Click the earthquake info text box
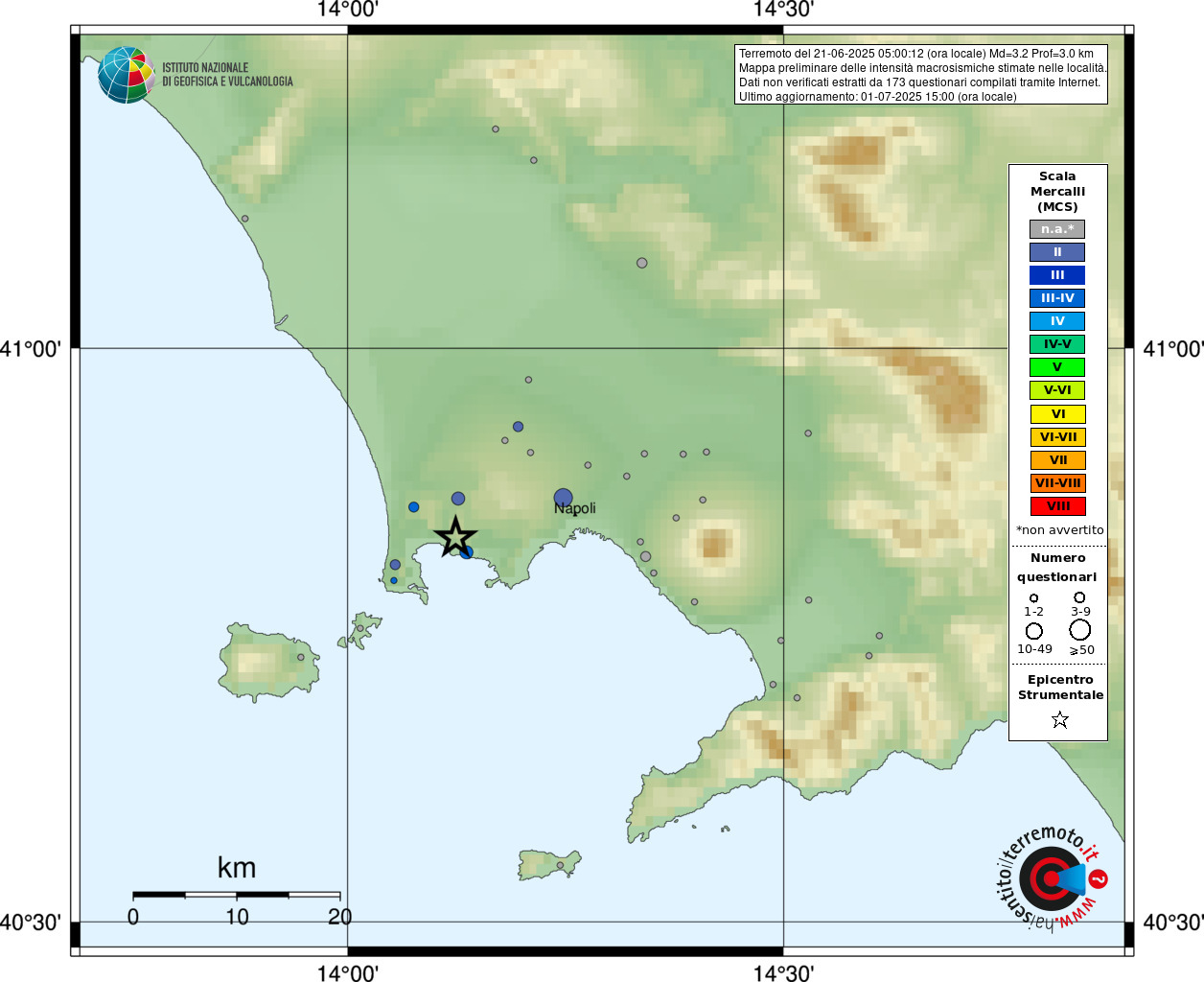 coord(921,74)
